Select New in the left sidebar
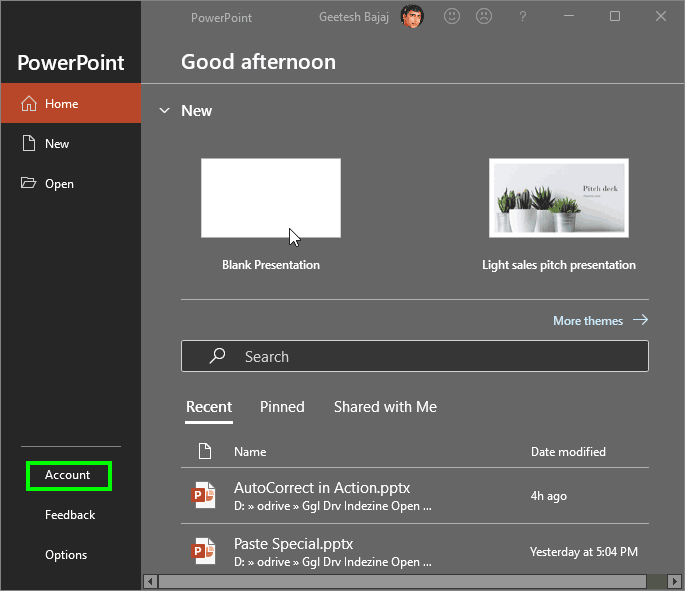The height and width of the screenshot is (591, 685). (71, 143)
